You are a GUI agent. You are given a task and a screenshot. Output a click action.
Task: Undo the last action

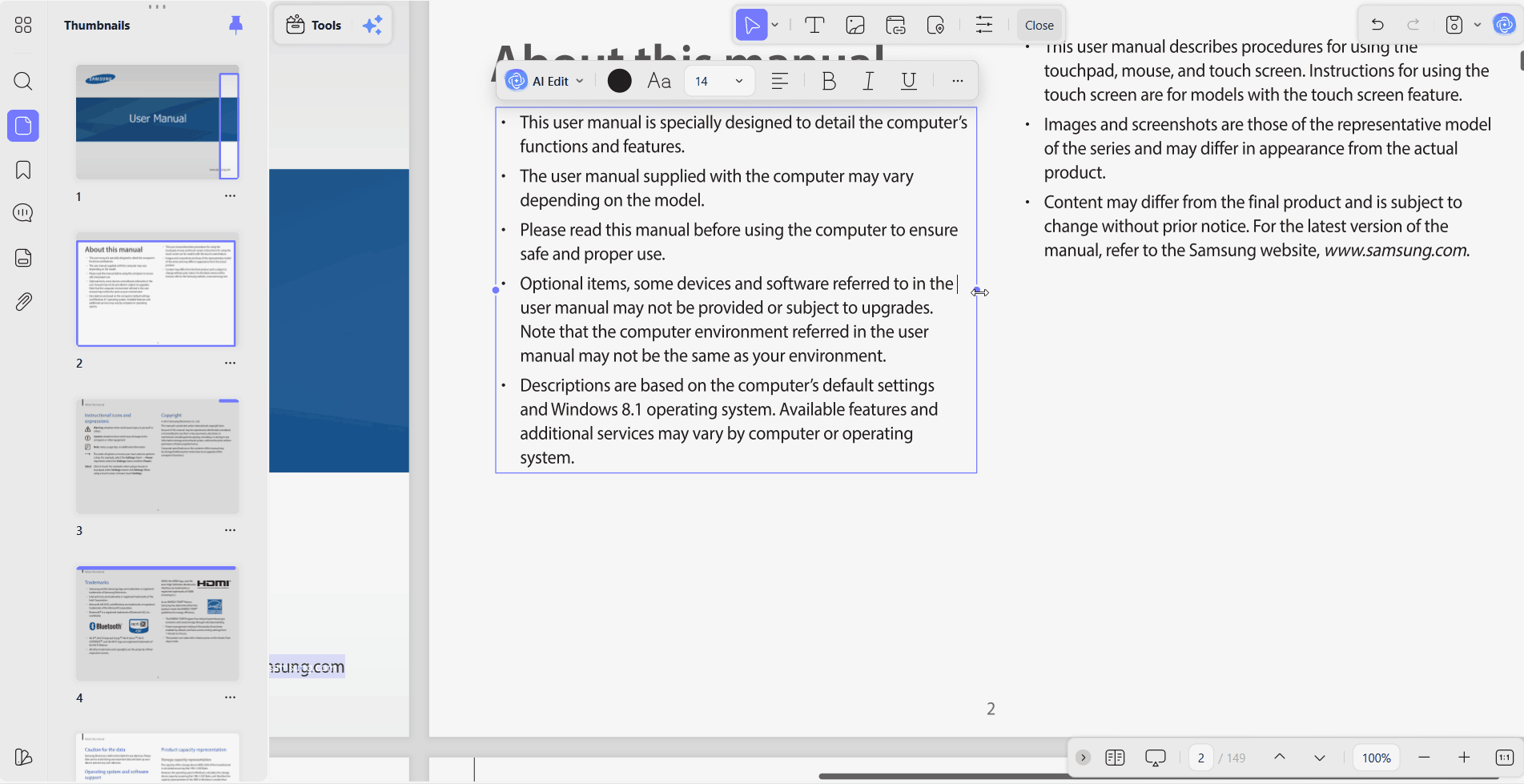tap(1377, 25)
